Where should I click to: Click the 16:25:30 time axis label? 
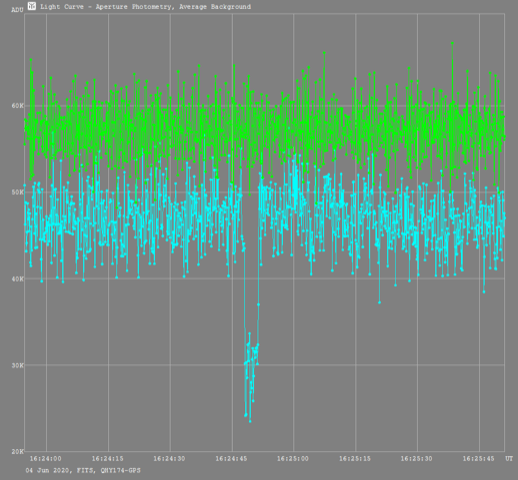[x=416, y=459]
